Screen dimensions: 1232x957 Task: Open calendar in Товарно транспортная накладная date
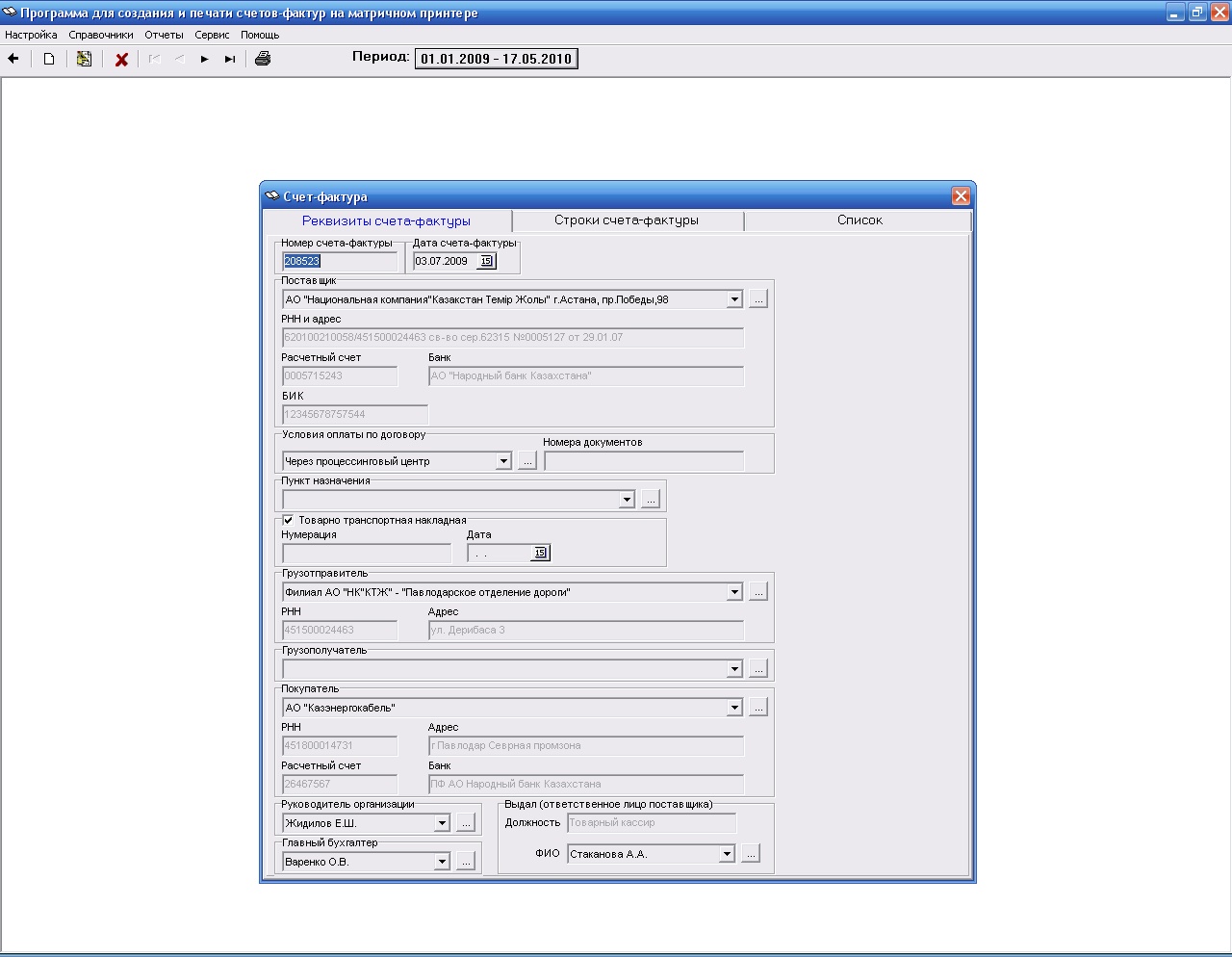pos(540,553)
